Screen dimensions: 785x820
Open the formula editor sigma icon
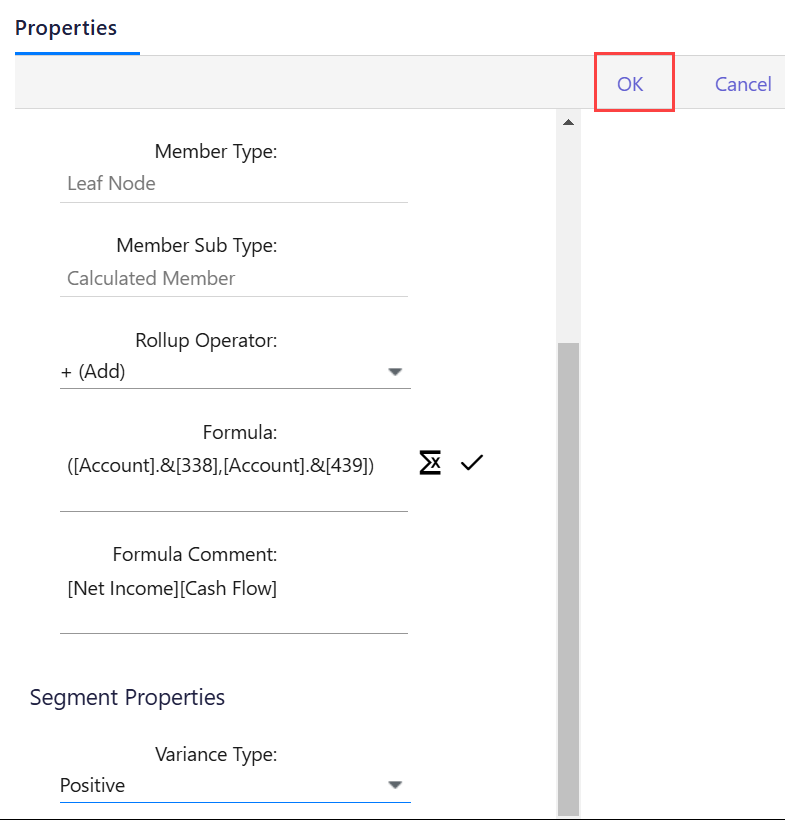click(430, 463)
